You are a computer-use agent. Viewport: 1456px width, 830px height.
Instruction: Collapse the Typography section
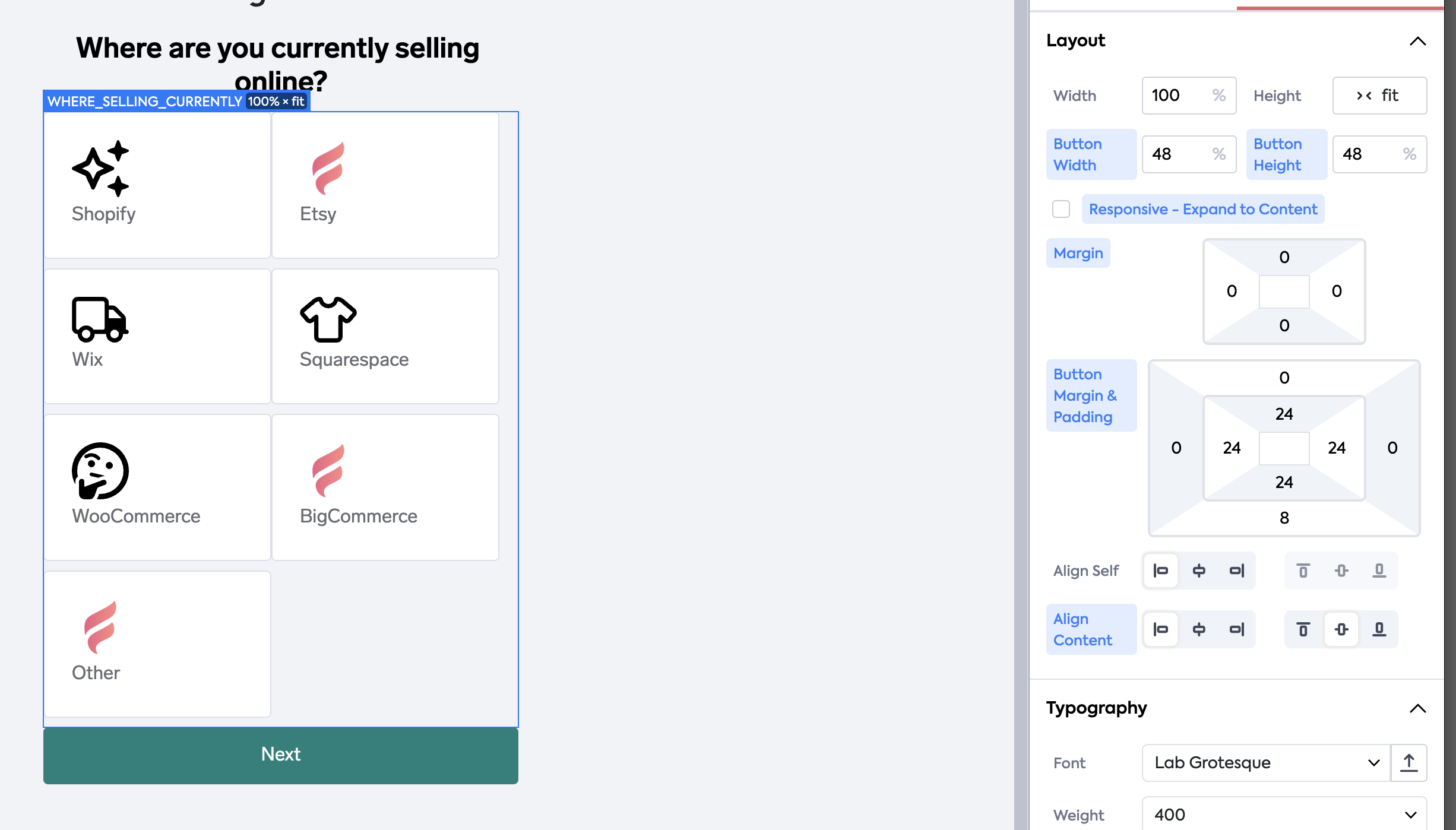(1417, 708)
